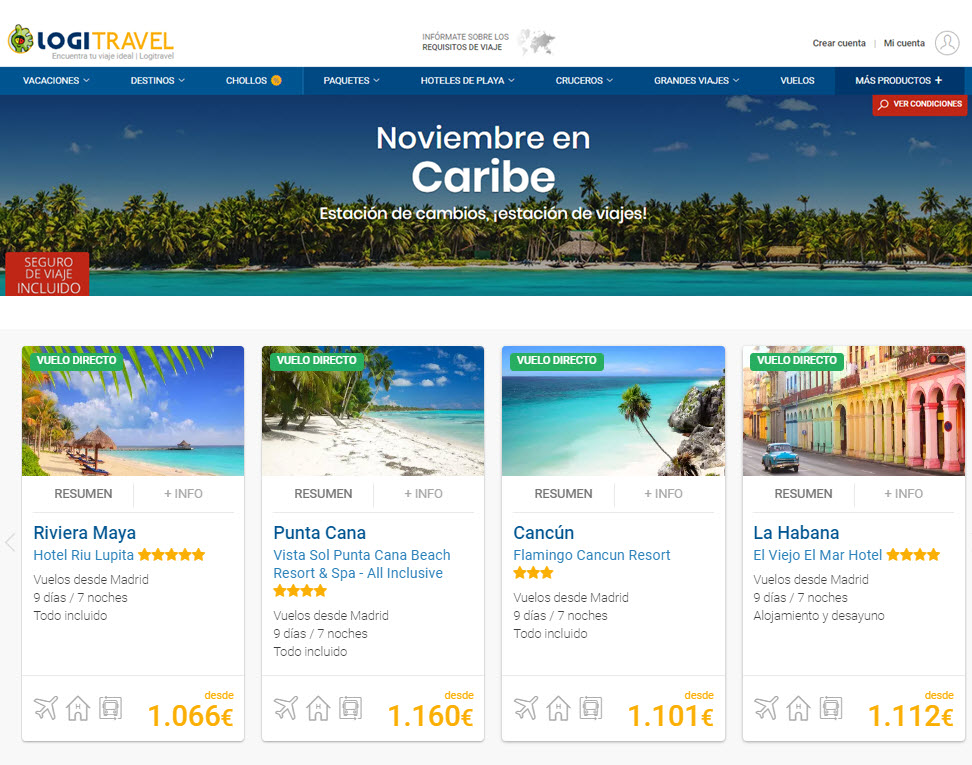Switch to + INFO tab on Riviera Maya card
972x765 pixels.
[x=183, y=493]
